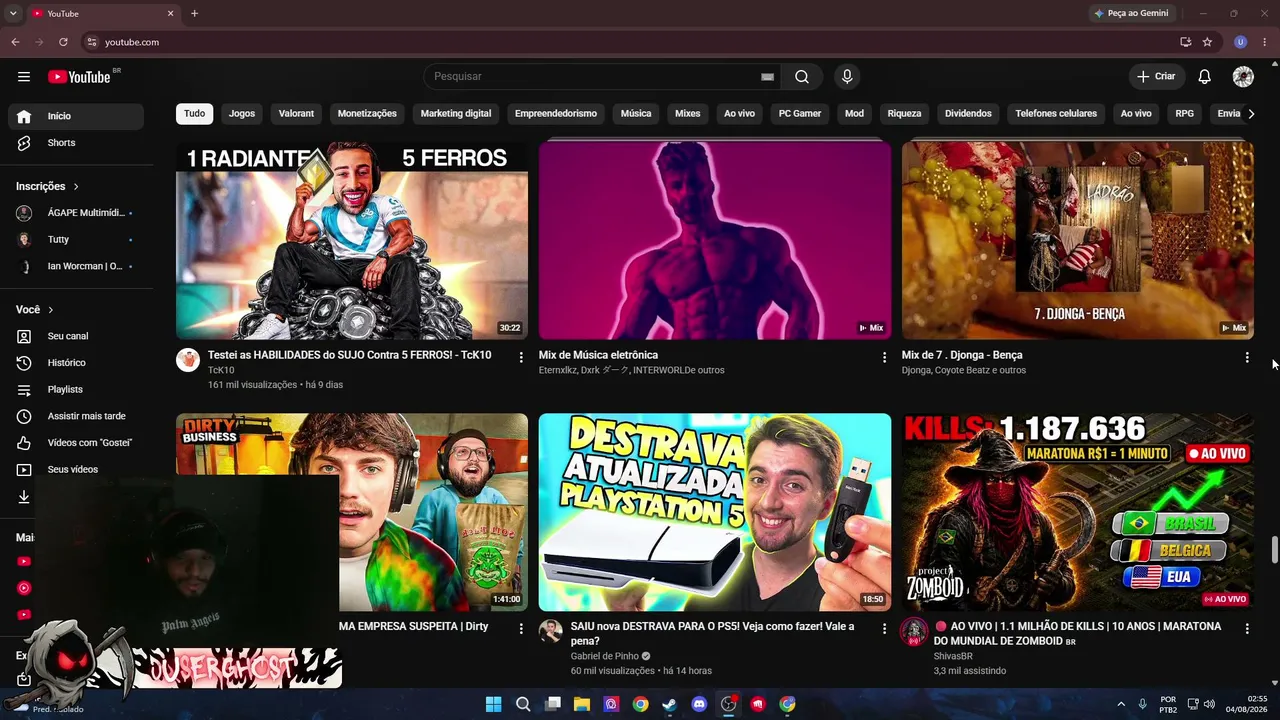Screen dimensions: 1280x720
Task: Show more category chips with right arrow
Action: (x=1250, y=114)
